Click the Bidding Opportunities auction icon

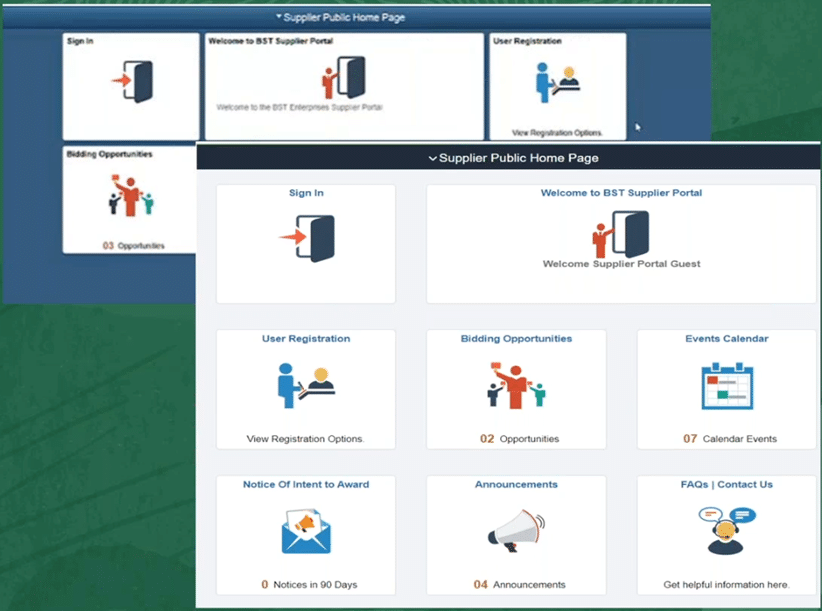(515, 385)
